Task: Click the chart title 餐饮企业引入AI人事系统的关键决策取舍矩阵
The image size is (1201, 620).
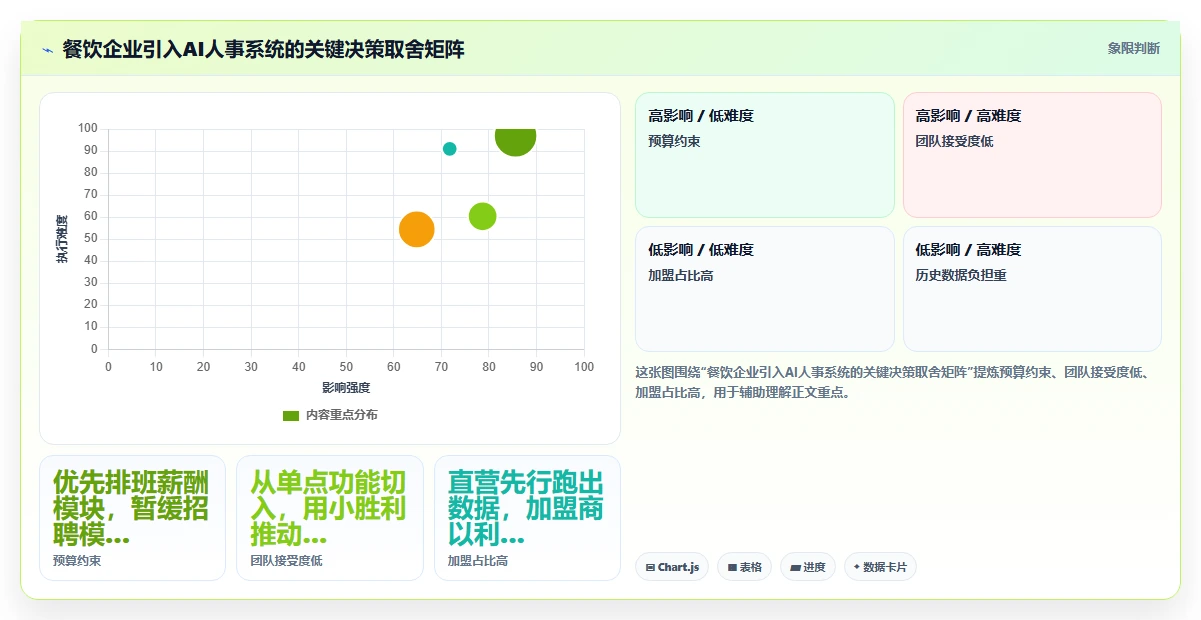Action: click(263, 50)
